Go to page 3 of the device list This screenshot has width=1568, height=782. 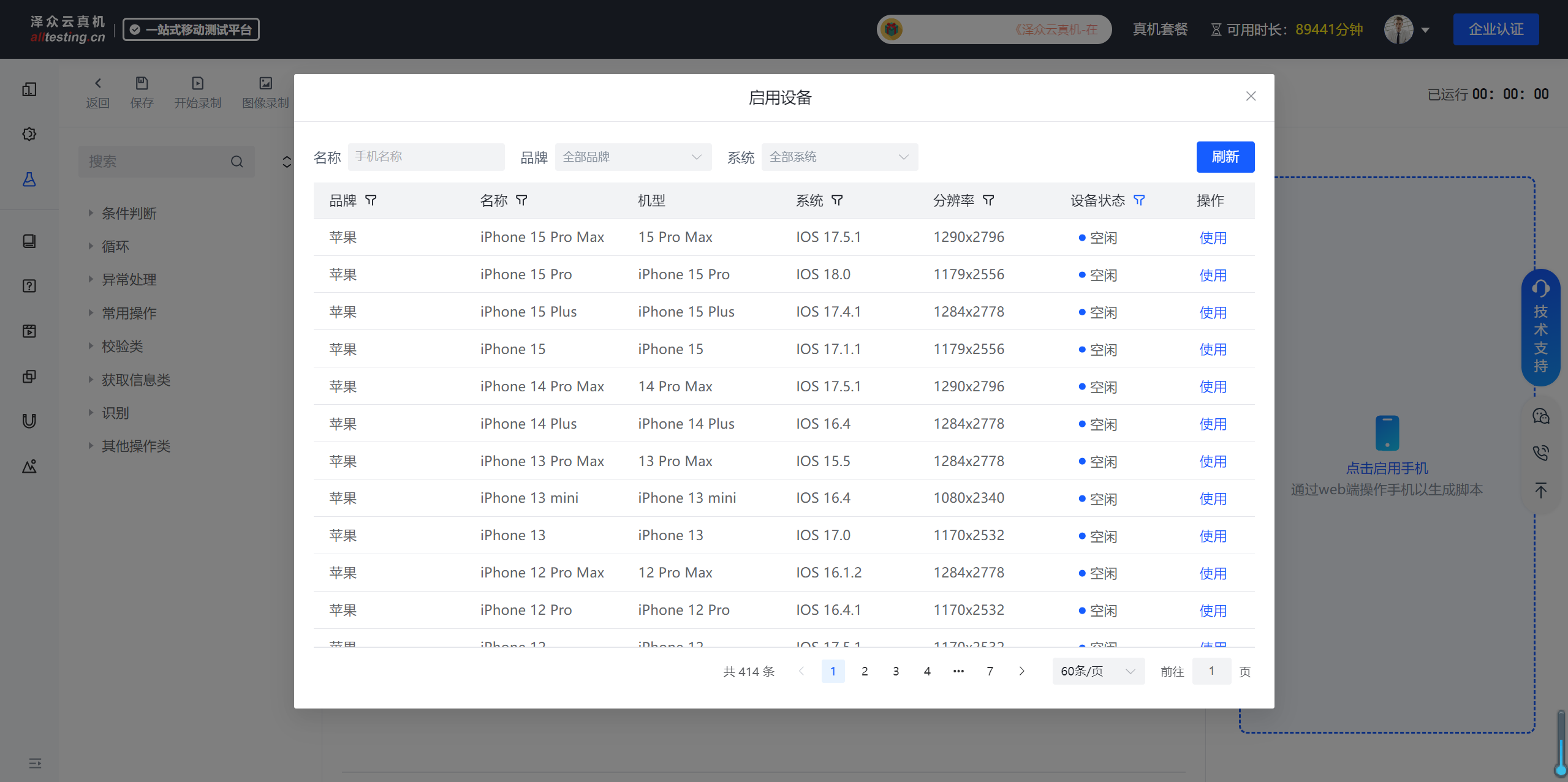[896, 671]
